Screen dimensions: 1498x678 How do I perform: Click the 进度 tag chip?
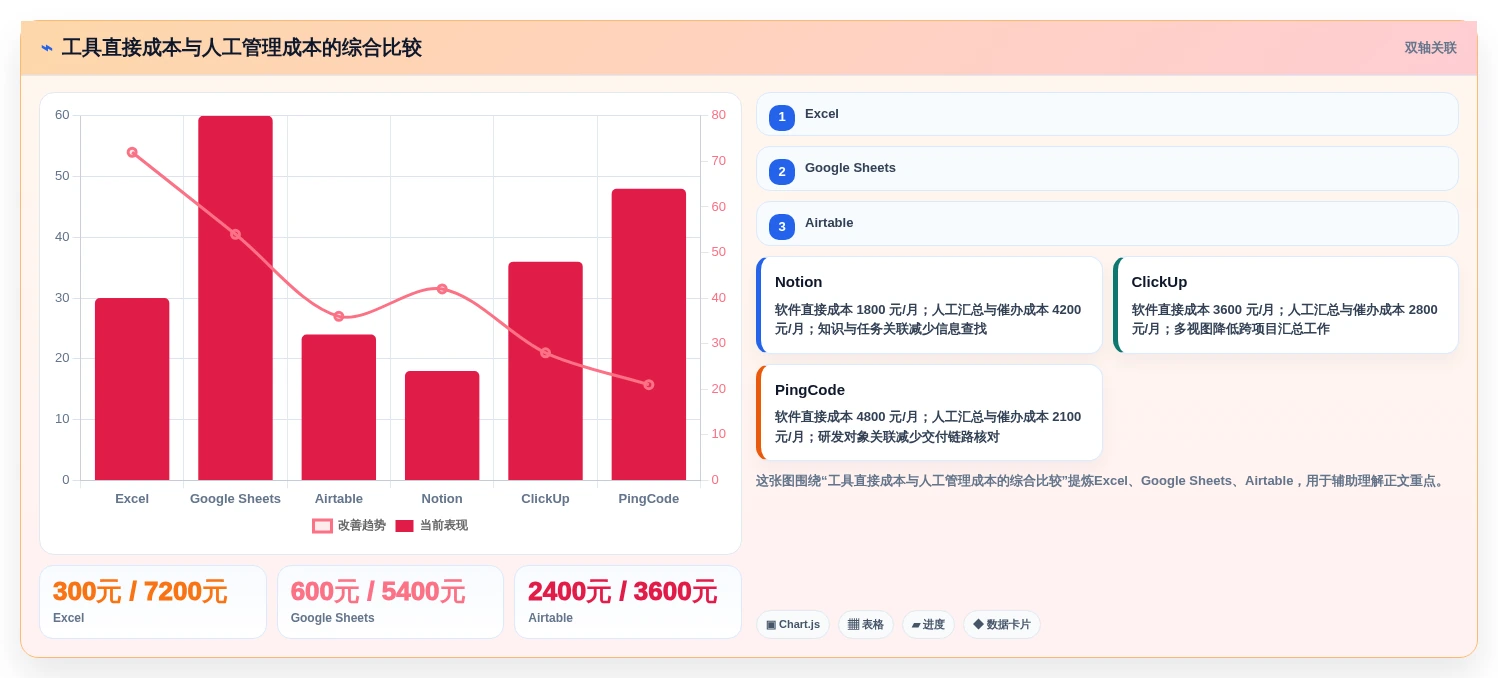928,625
